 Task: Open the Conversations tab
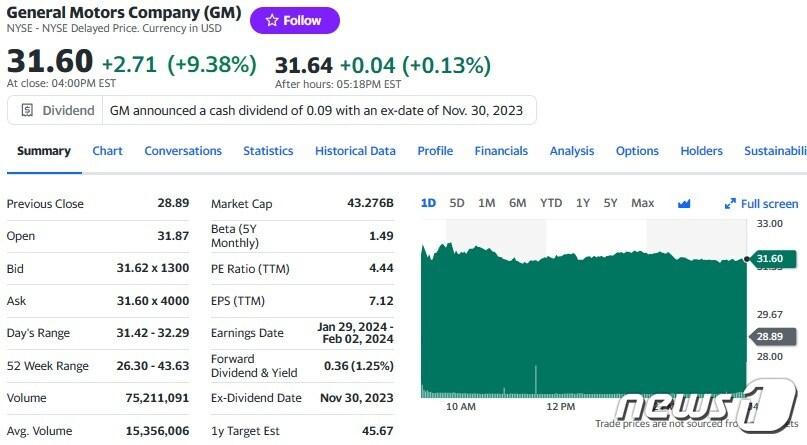183,151
